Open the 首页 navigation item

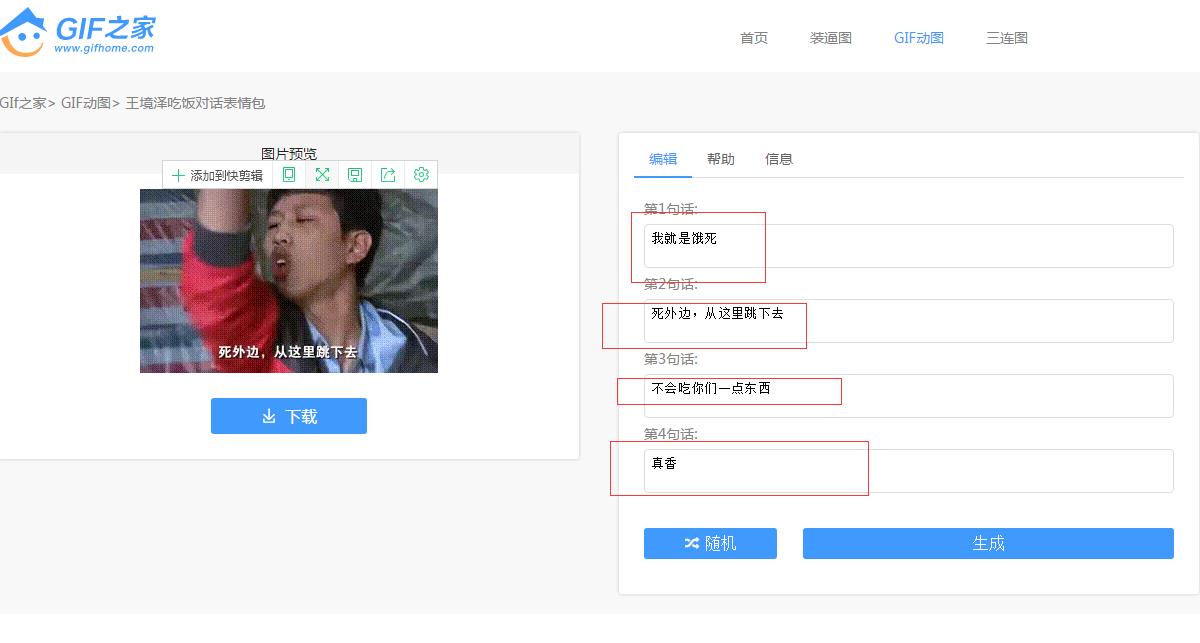pos(754,38)
